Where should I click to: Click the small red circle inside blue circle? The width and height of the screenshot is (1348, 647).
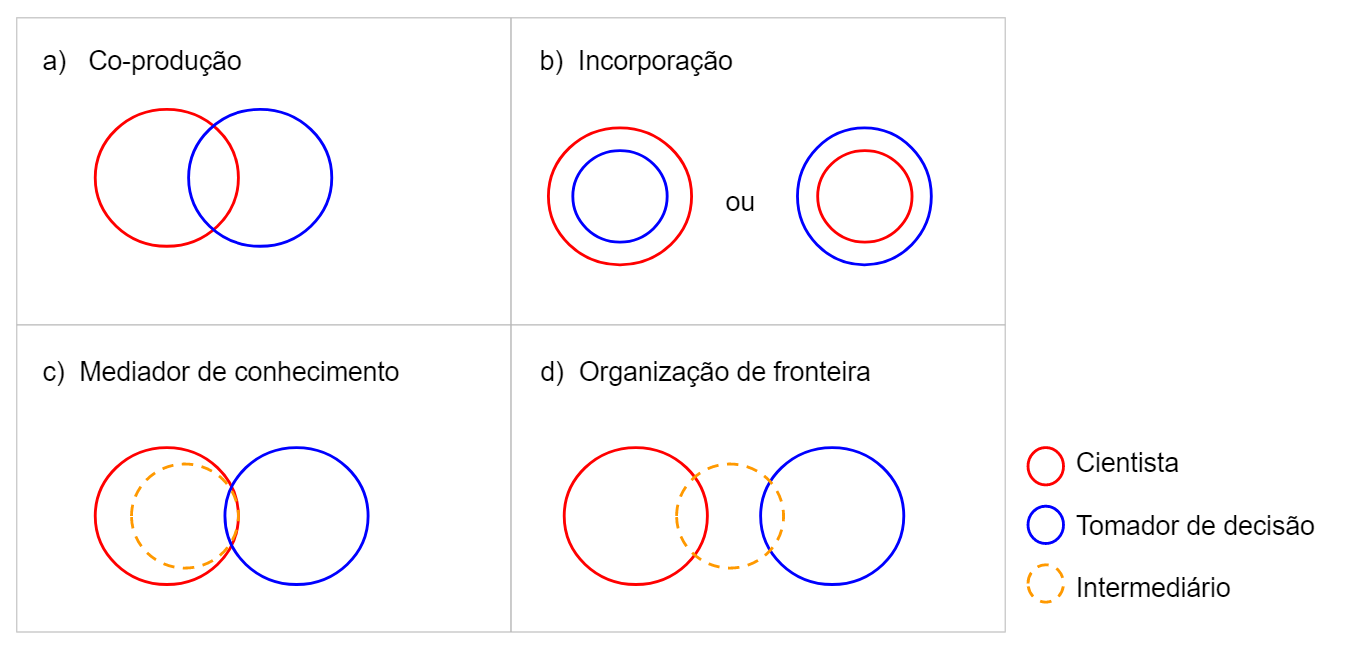pyautogui.click(x=865, y=196)
